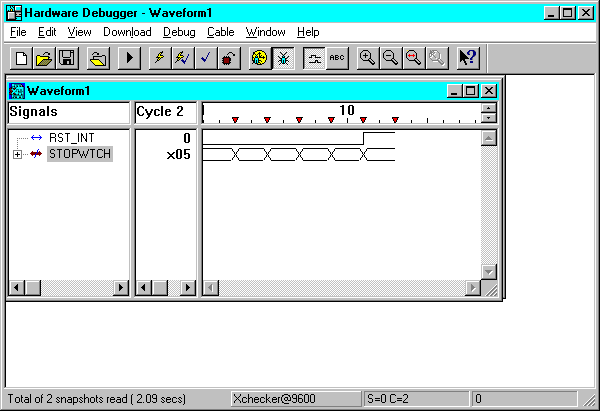600x411 pixels.
Task: Open the Cable menu
Action: tap(221, 32)
